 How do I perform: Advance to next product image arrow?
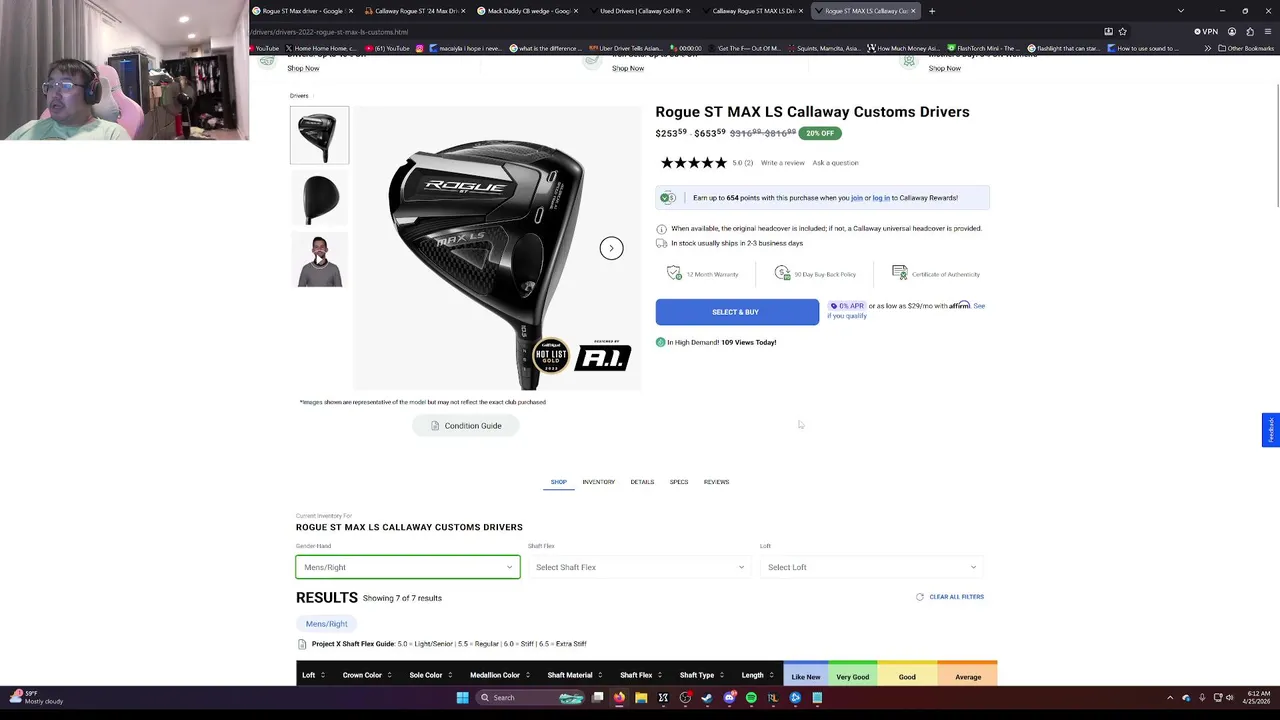(x=611, y=248)
